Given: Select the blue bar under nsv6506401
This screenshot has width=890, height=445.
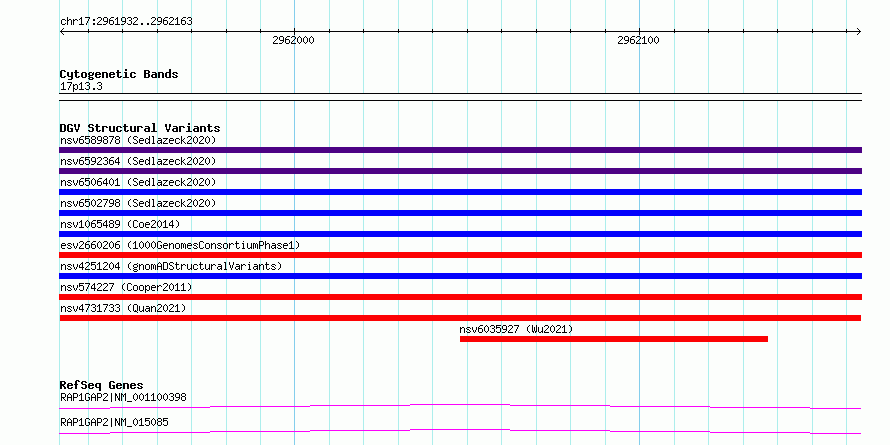Looking at the screenshot, I should coord(460,192).
